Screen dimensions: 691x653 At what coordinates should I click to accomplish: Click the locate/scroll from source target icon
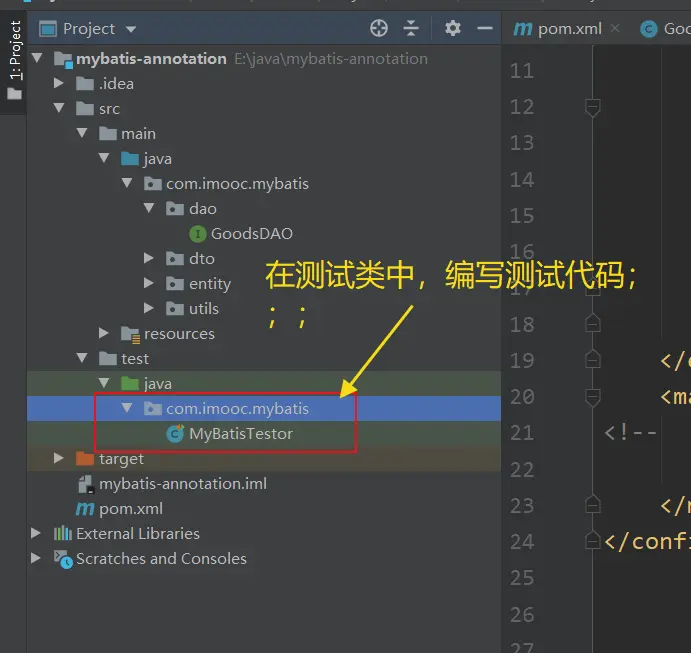tap(378, 28)
